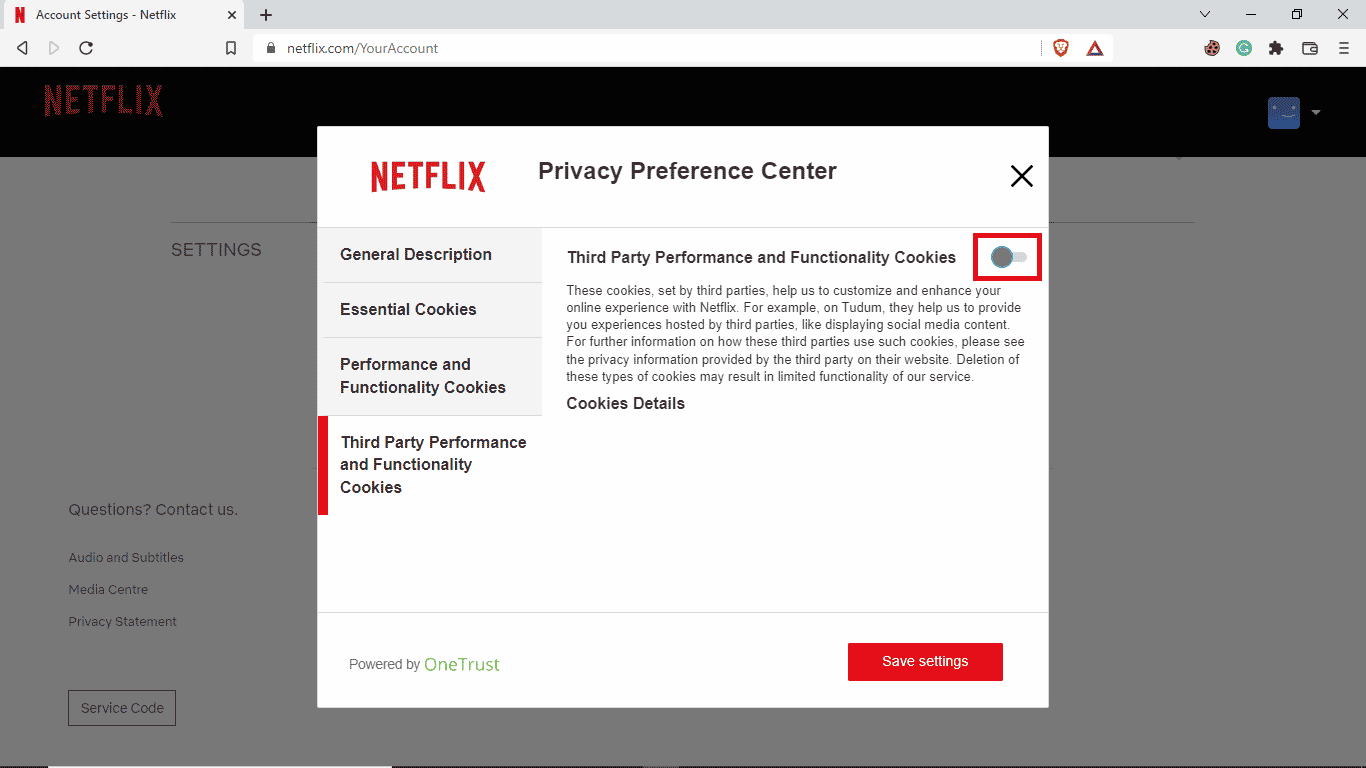Open the browser hamburger menu
1366x768 pixels.
click(1344, 48)
